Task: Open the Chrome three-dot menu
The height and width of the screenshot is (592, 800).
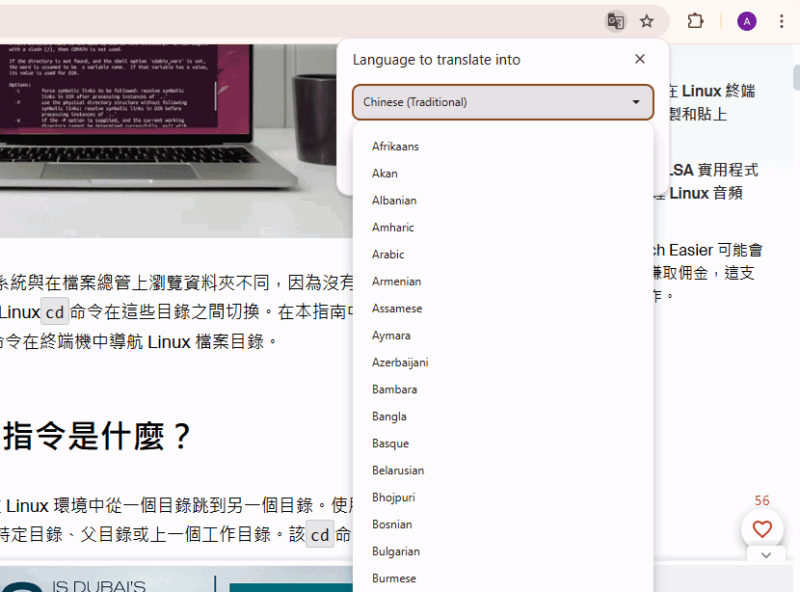Action: [x=780, y=20]
